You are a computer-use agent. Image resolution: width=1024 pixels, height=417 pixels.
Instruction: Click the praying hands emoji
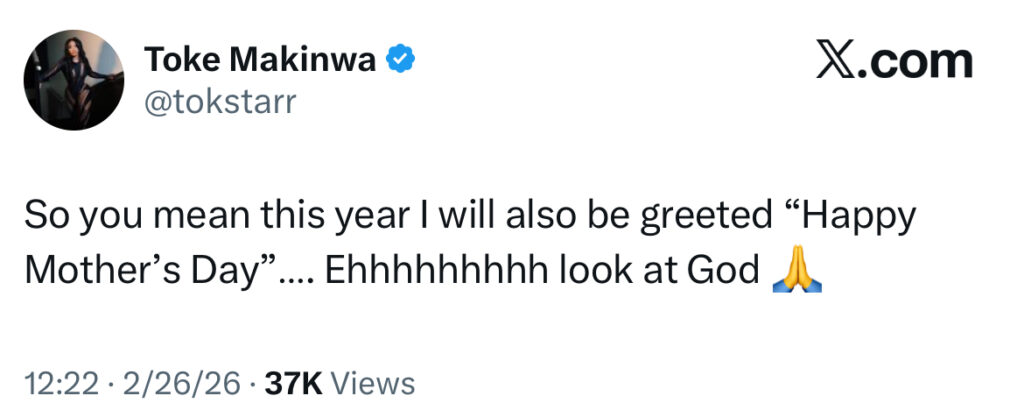797,272
